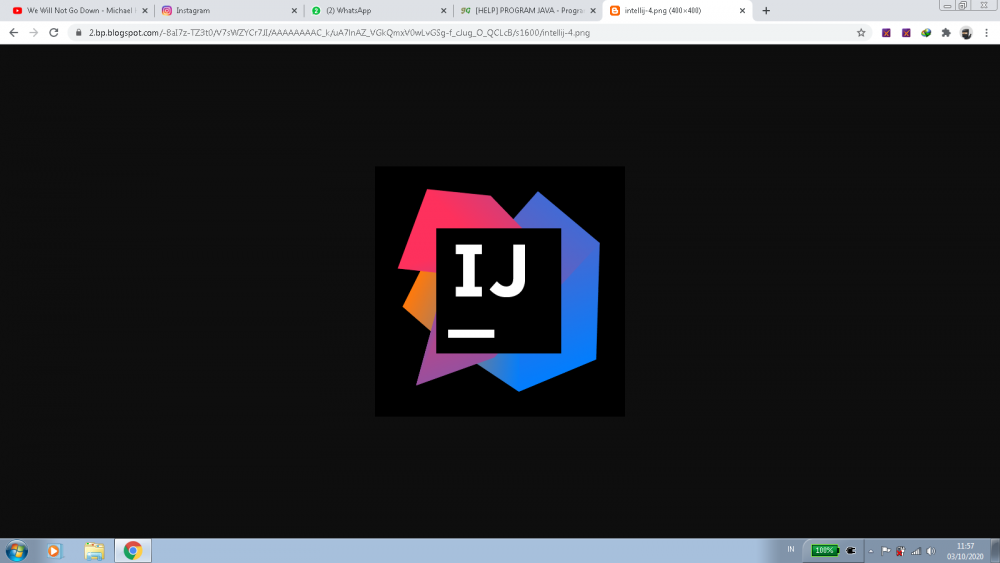Click Show Desktop strip at taskbar end
Screen dimensions: 1000x563
point(995,551)
